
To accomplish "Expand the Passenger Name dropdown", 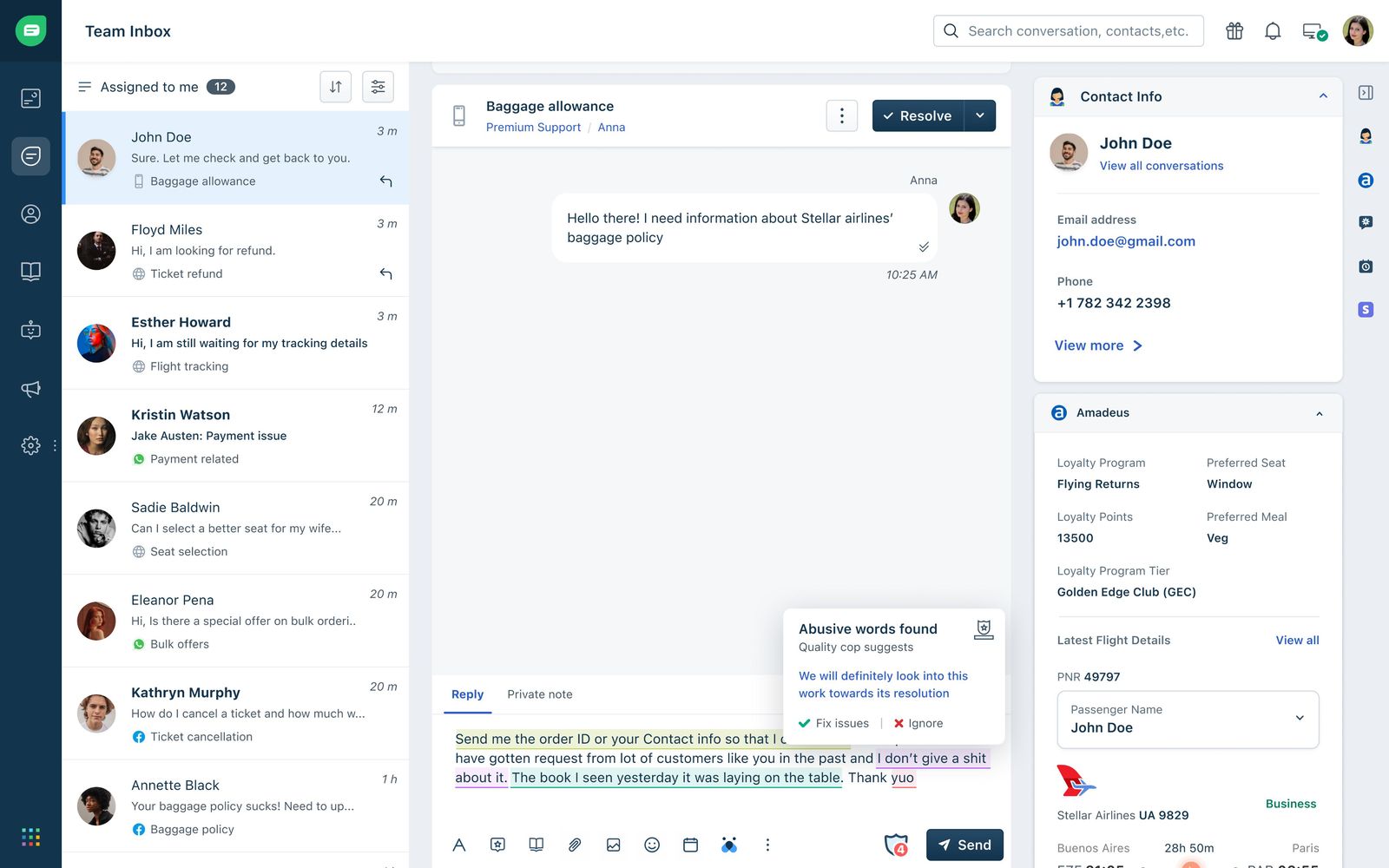I will tap(1188, 719).
